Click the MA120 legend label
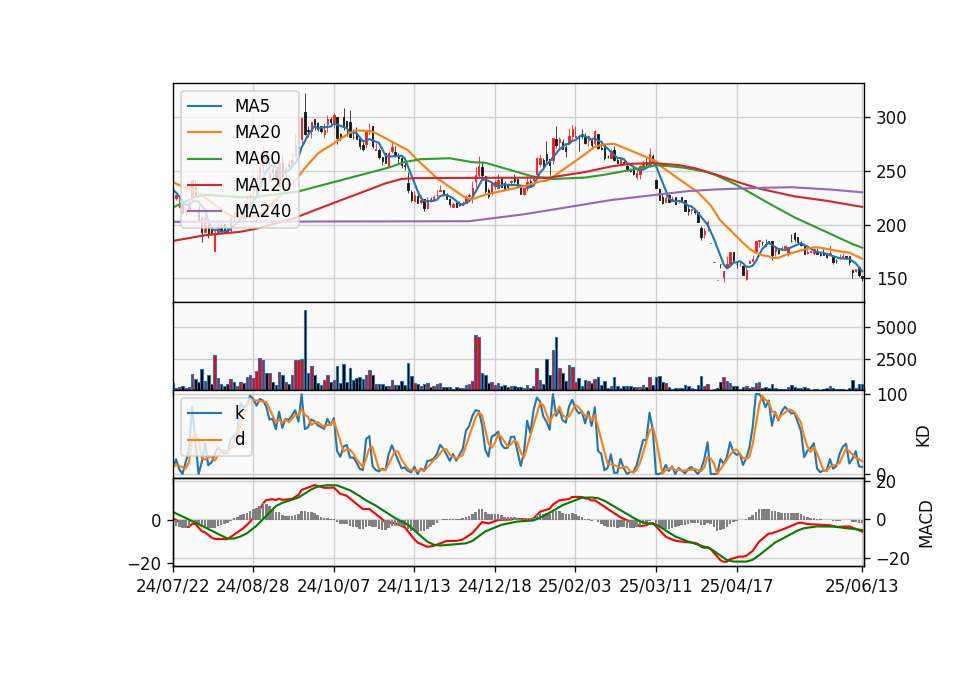This screenshot has width=960, height=690. pos(263,184)
